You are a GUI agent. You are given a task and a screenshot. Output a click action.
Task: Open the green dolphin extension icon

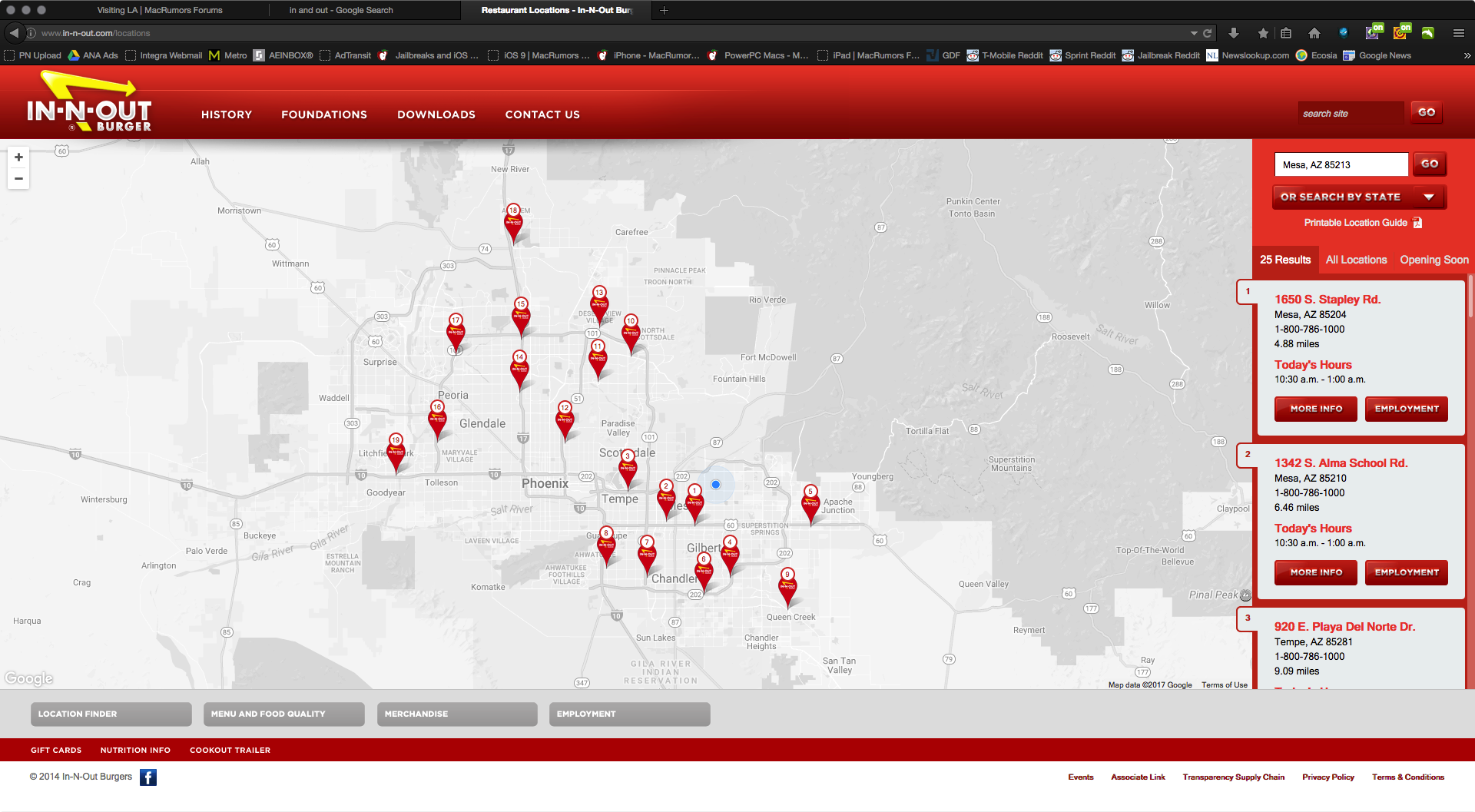tap(1428, 33)
